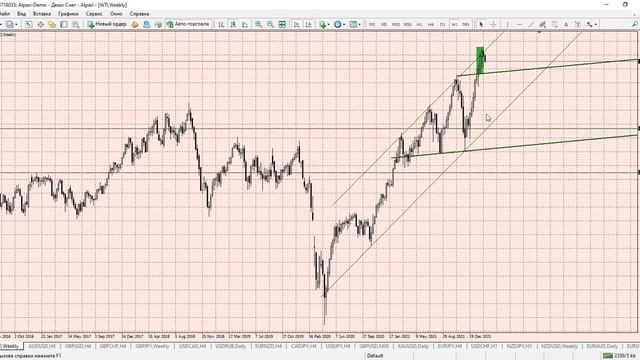This screenshot has width=640, height=360.
Task: Zoom in on the chart
Action: pyautogui.click(x=258, y=24)
